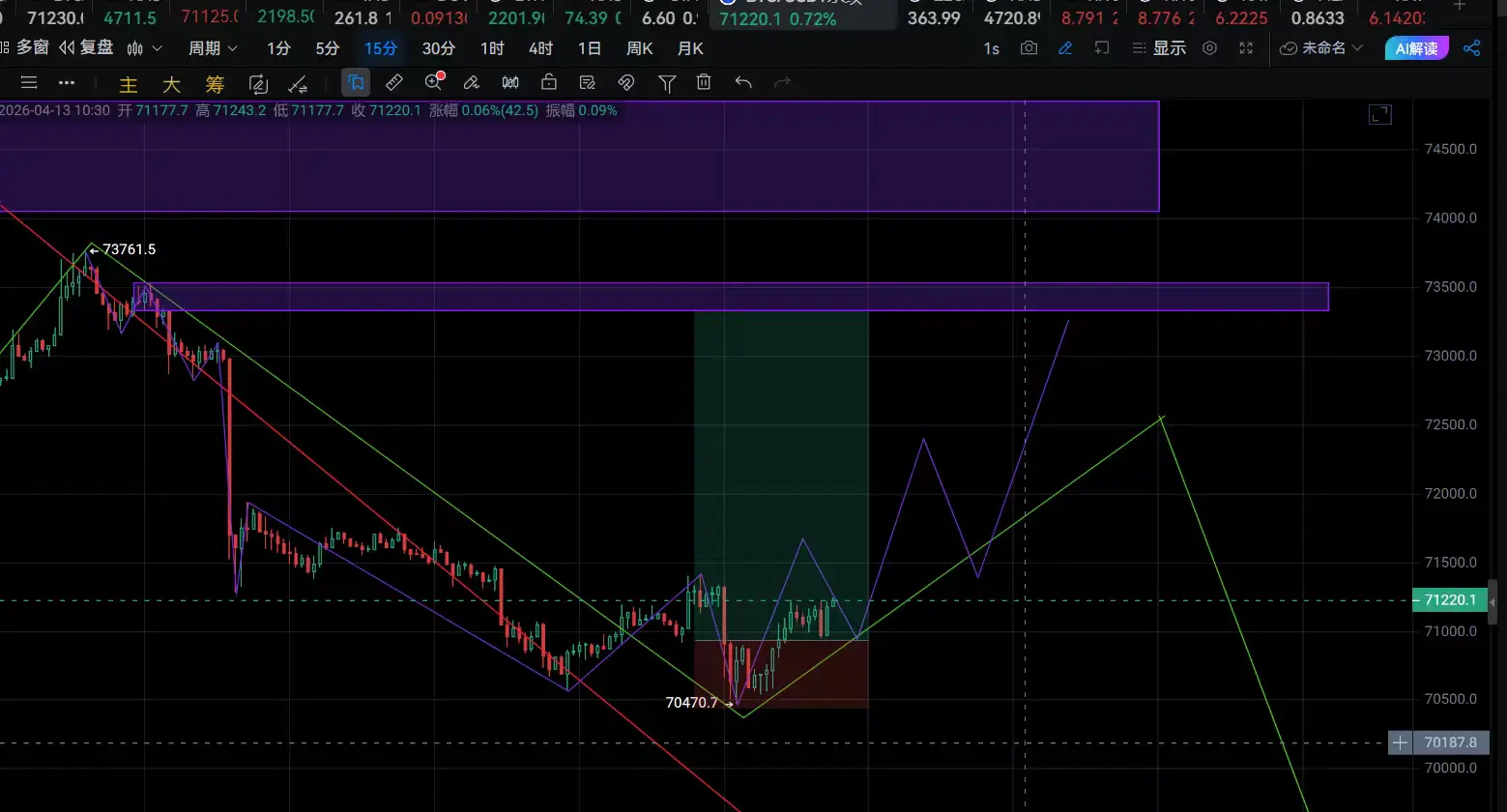1507x812 pixels.
Task: Toggle the 主 indicator button
Action: [128, 84]
